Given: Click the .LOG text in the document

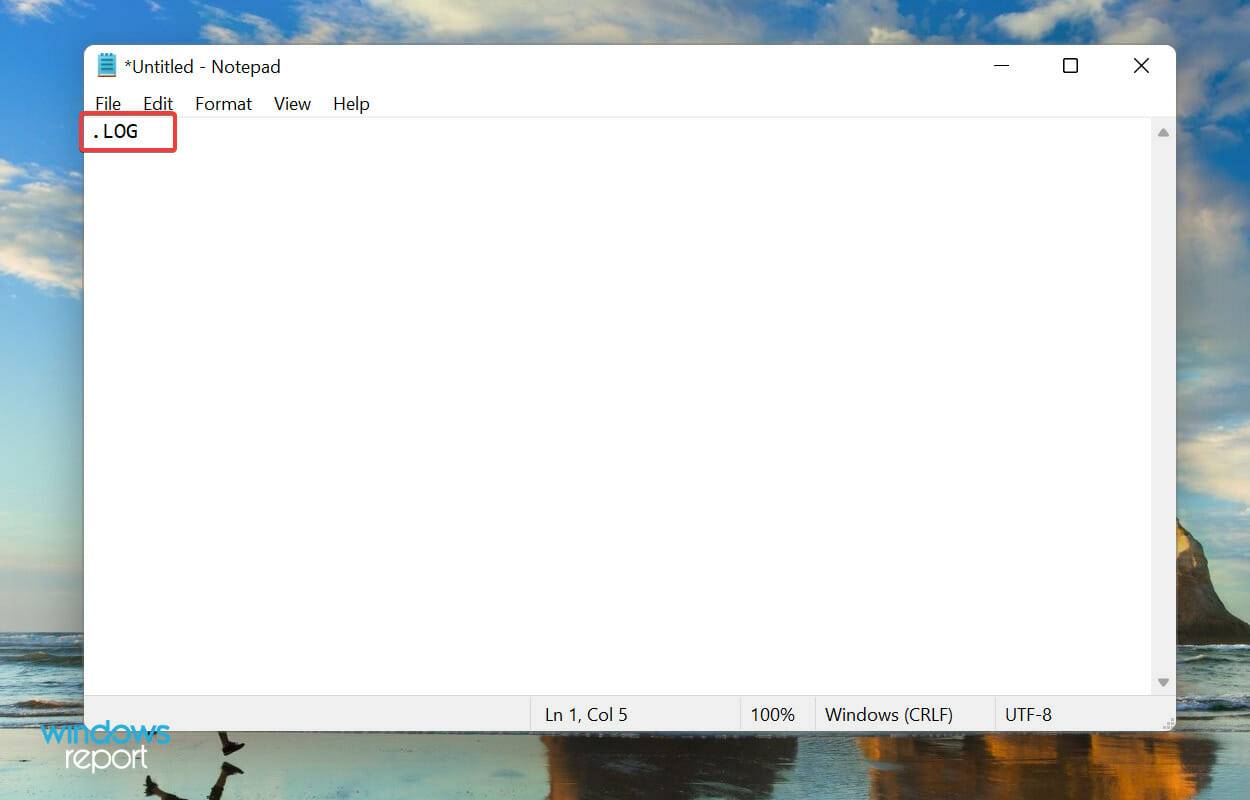Looking at the screenshot, I should point(120,131).
